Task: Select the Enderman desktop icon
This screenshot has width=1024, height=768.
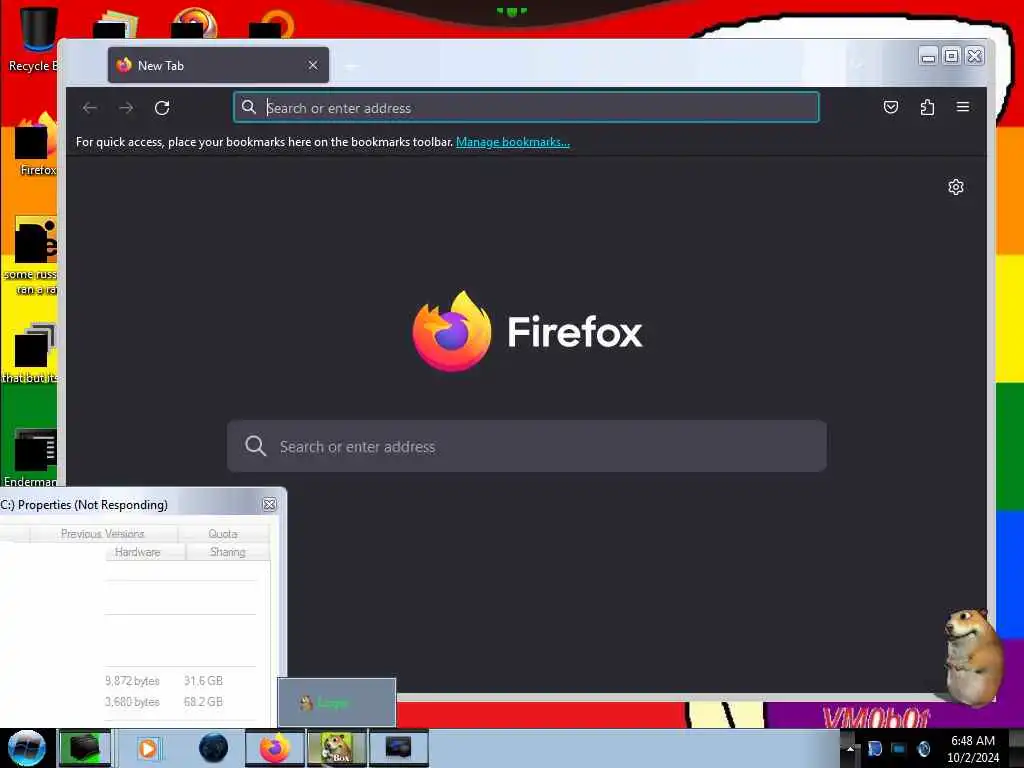Action: [31, 457]
